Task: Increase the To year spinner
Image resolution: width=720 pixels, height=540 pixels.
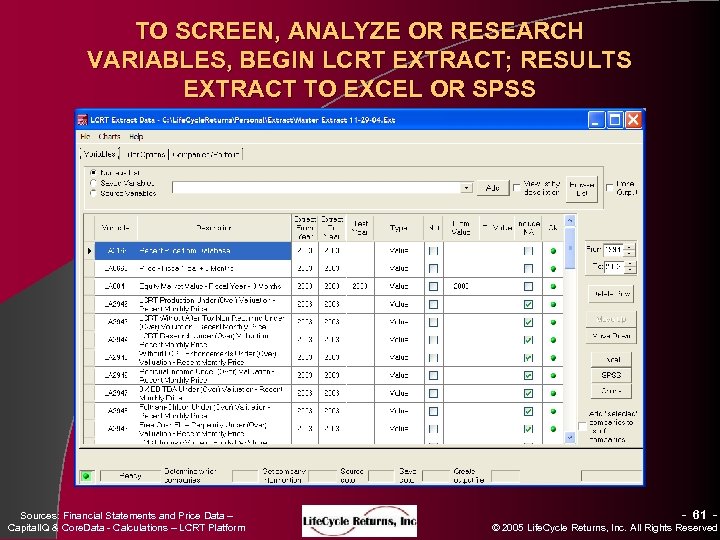Action: click(x=630, y=264)
